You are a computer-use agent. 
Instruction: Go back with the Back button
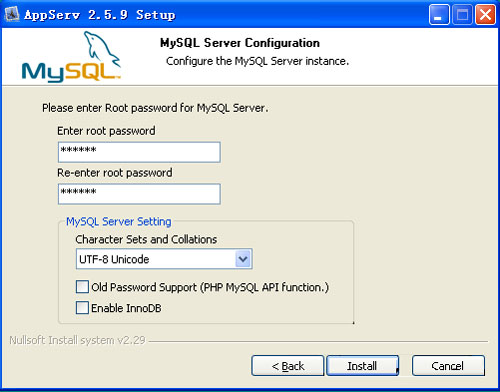pos(288,366)
